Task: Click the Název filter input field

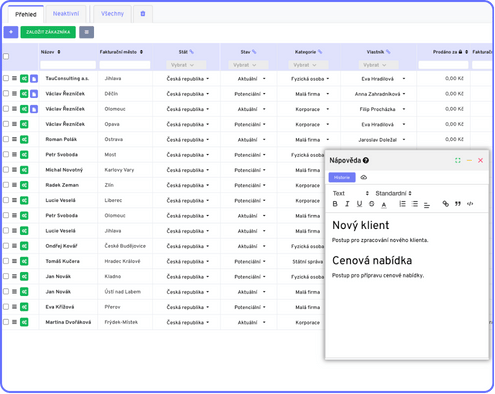Action: pos(68,65)
